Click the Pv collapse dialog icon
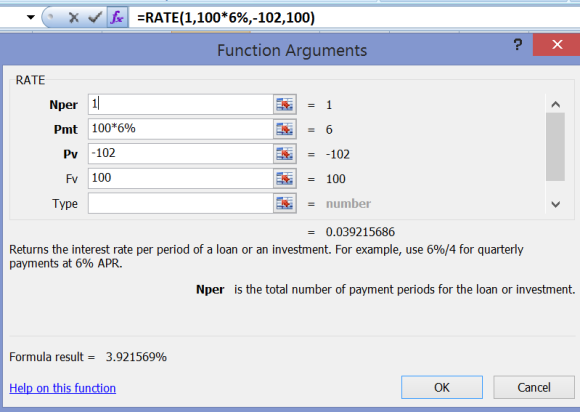The image size is (580, 412). [x=284, y=154]
